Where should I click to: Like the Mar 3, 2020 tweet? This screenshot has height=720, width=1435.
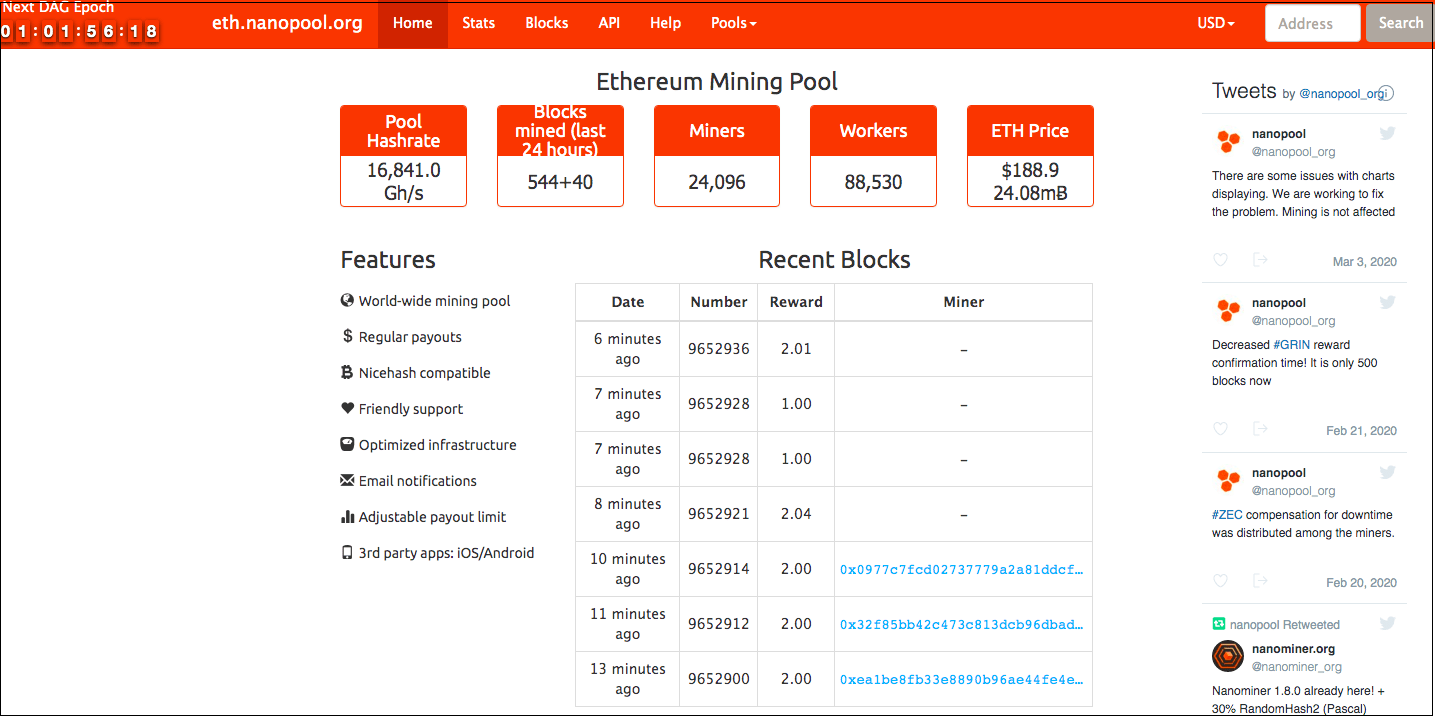click(x=1220, y=260)
